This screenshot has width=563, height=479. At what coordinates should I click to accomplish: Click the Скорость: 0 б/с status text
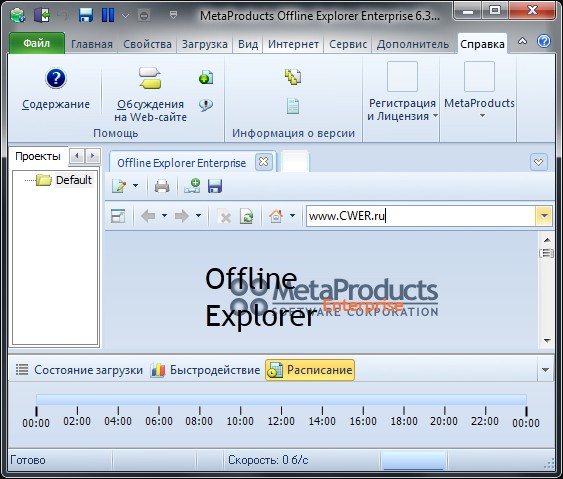pos(268,460)
